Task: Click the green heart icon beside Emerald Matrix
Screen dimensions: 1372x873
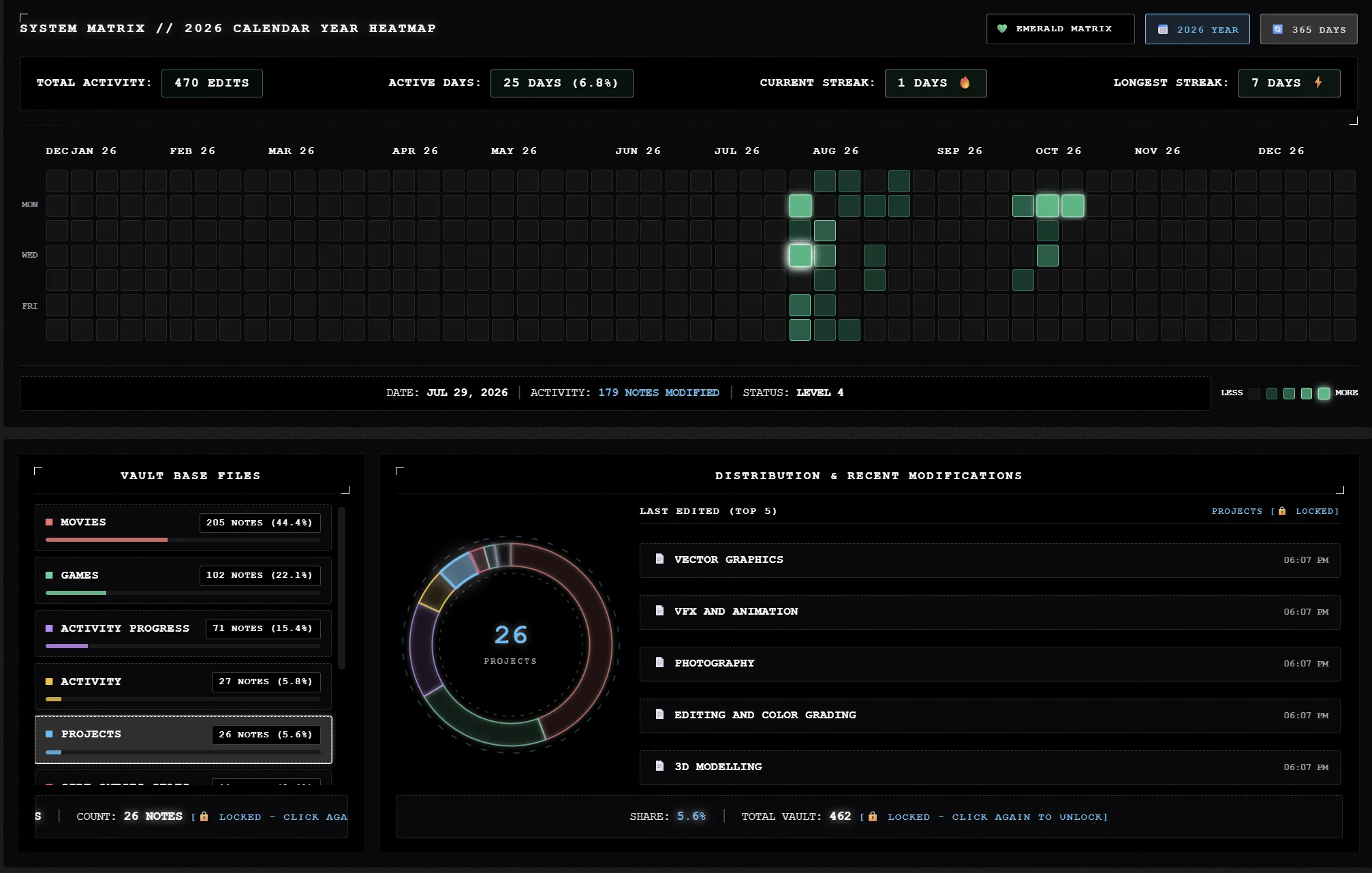Action: (1002, 29)
